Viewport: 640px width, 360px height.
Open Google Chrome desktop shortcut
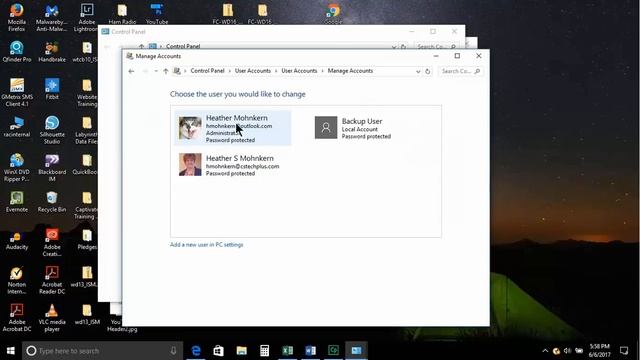[x=333, y=13]
